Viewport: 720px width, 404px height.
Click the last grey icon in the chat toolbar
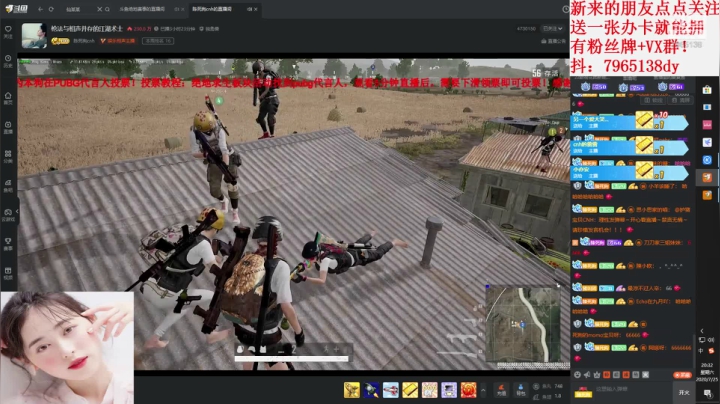pos(645,375)
